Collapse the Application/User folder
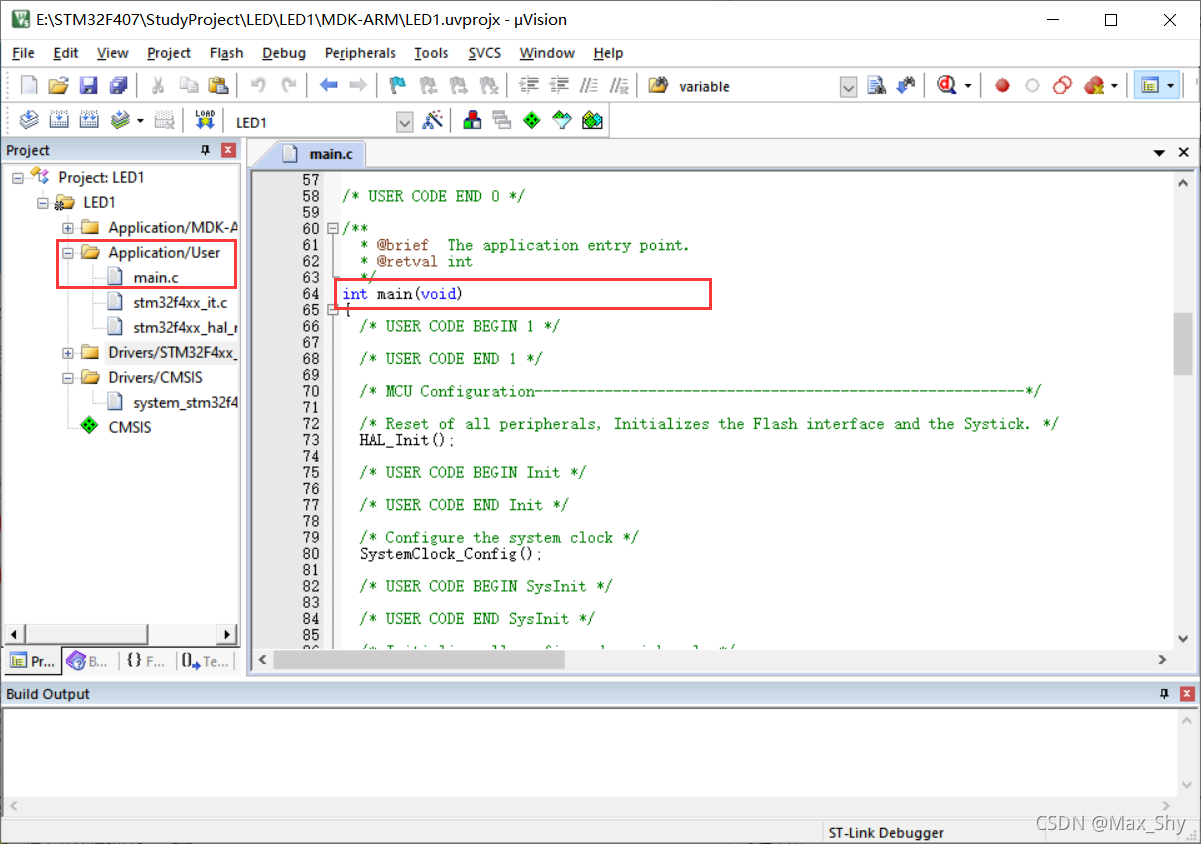Screen dimensions: 1201x844 click(x=68, y=252)
